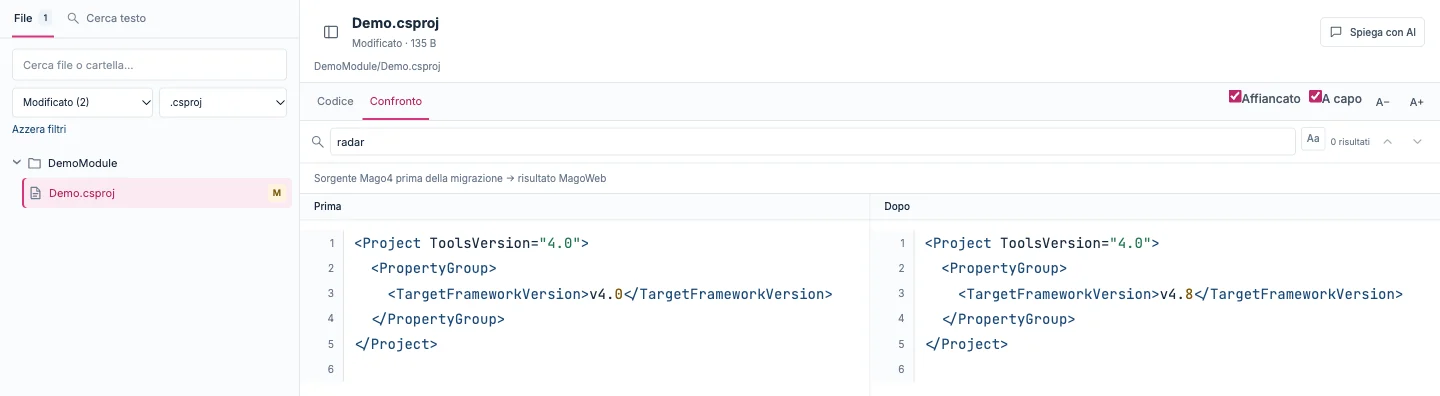Go to previous search result arrow

coord(1387,142)
